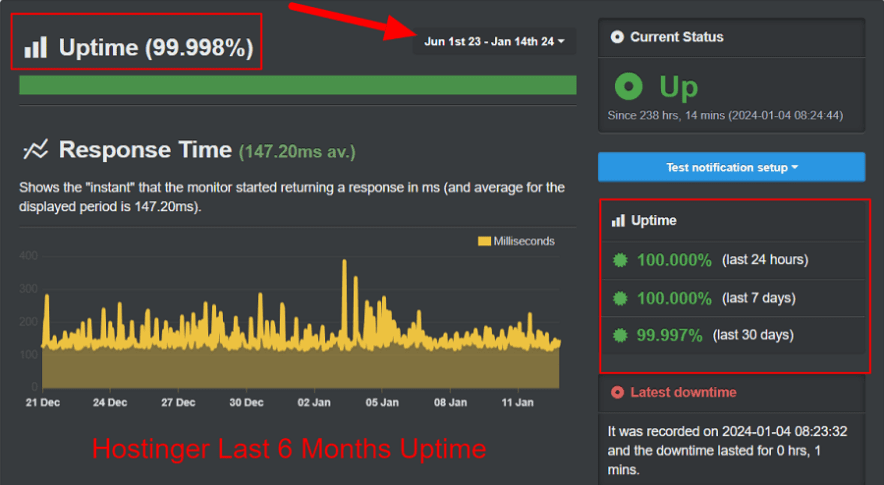Click the Current Status circle icon
884x485 pixels.
(616, 37)
